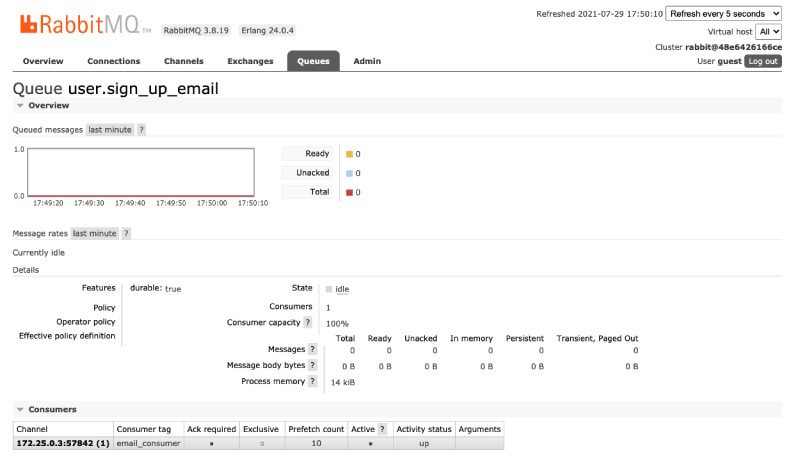Click the Erlang 24.0.4 version badge
Viewport: 800px width, 457px height.
point(267,31)
